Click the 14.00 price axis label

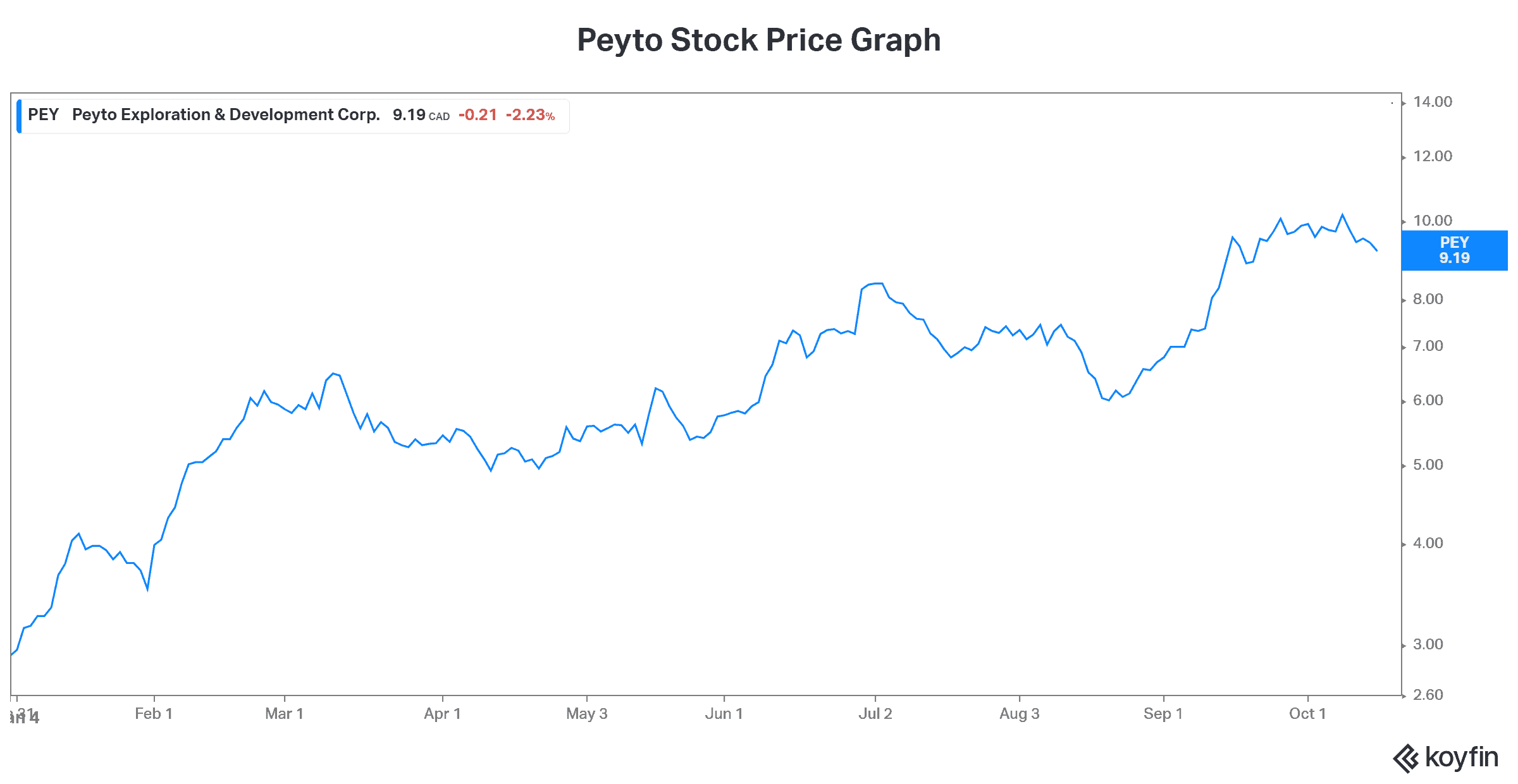tap(1433, 102)
